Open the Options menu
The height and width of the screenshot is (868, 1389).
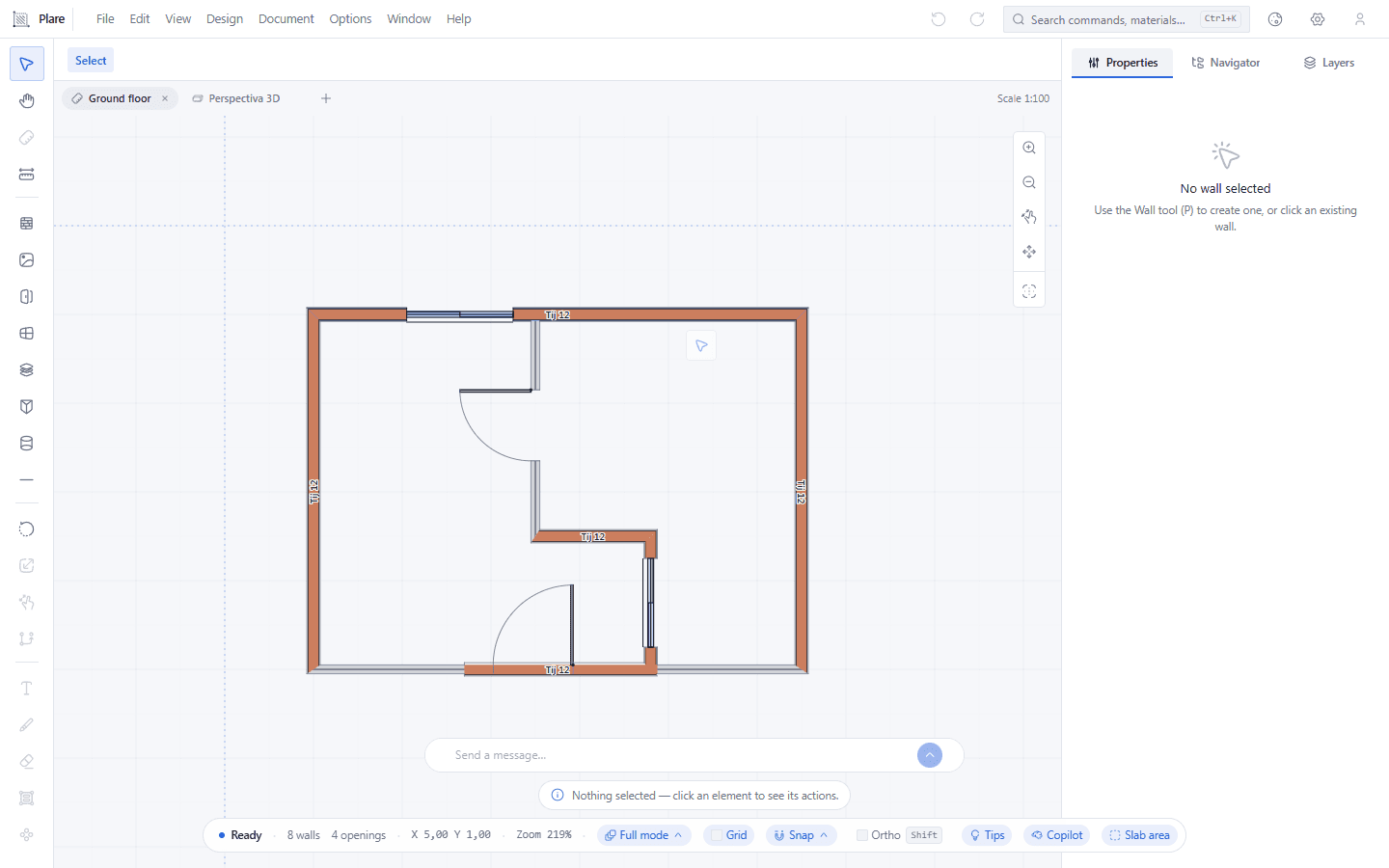point(350,19)
